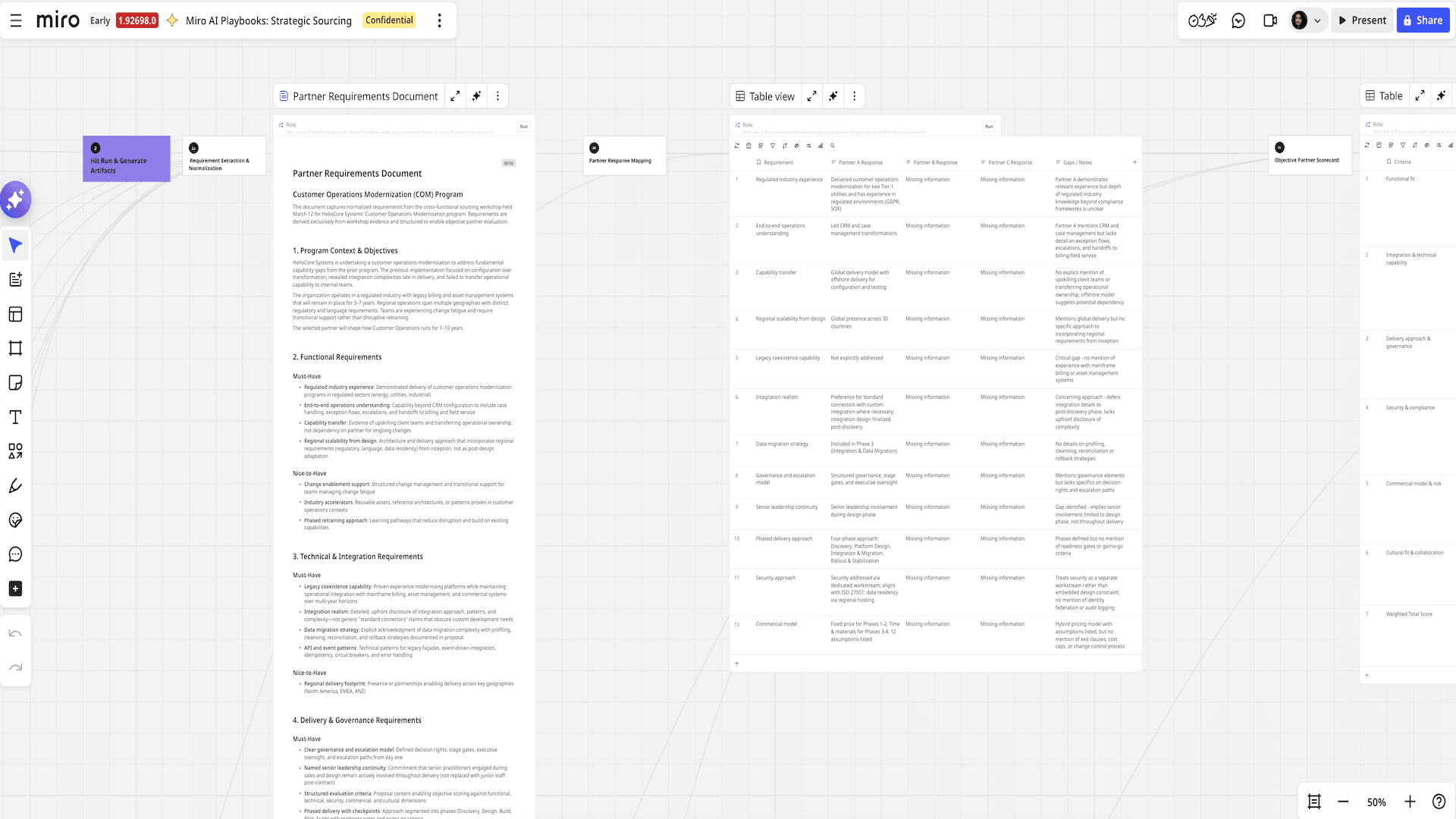
Task: Select the sticky note tool
Action: tap(15, 383)
